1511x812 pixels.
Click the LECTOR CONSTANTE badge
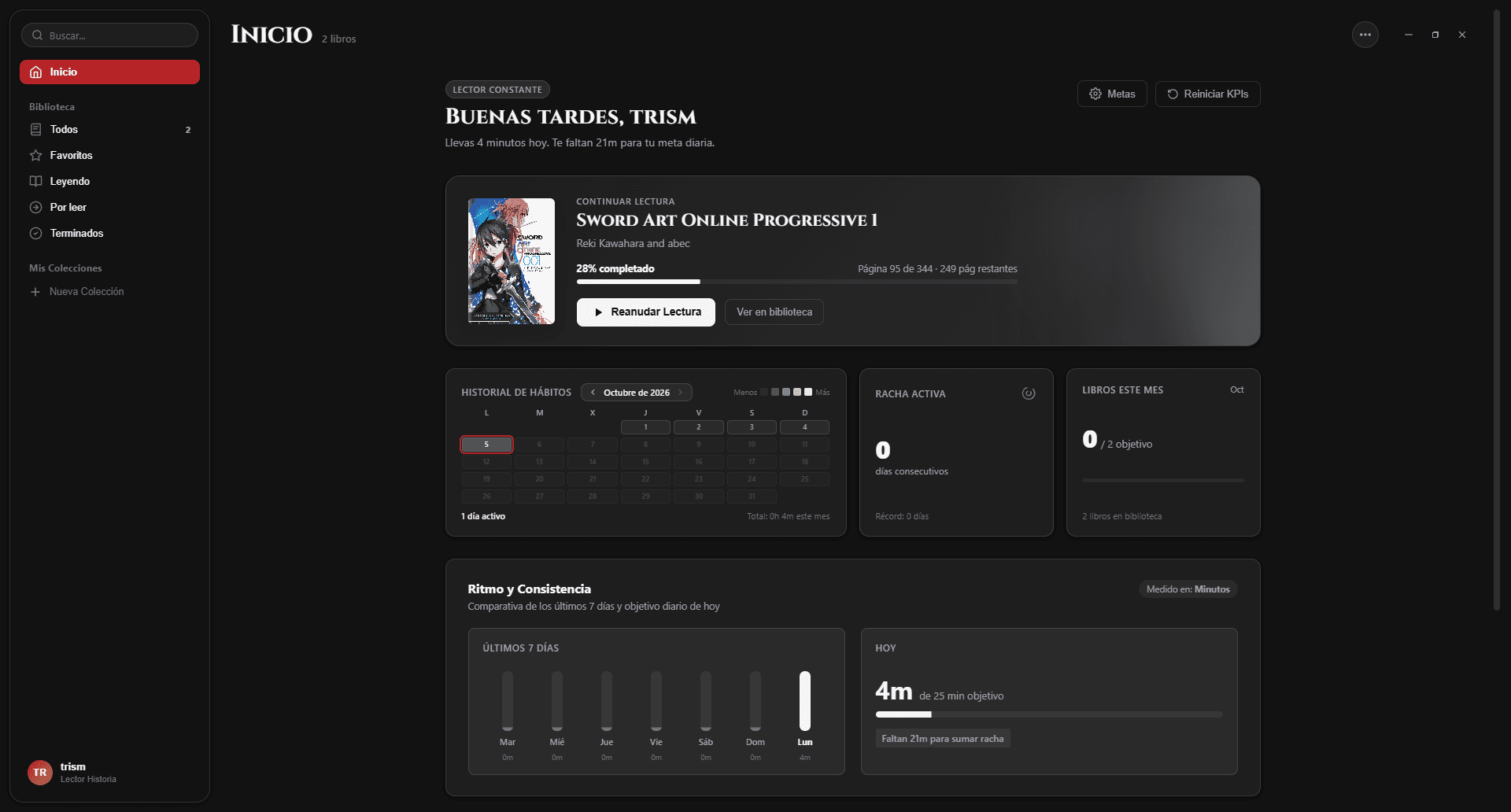[497, 90]
